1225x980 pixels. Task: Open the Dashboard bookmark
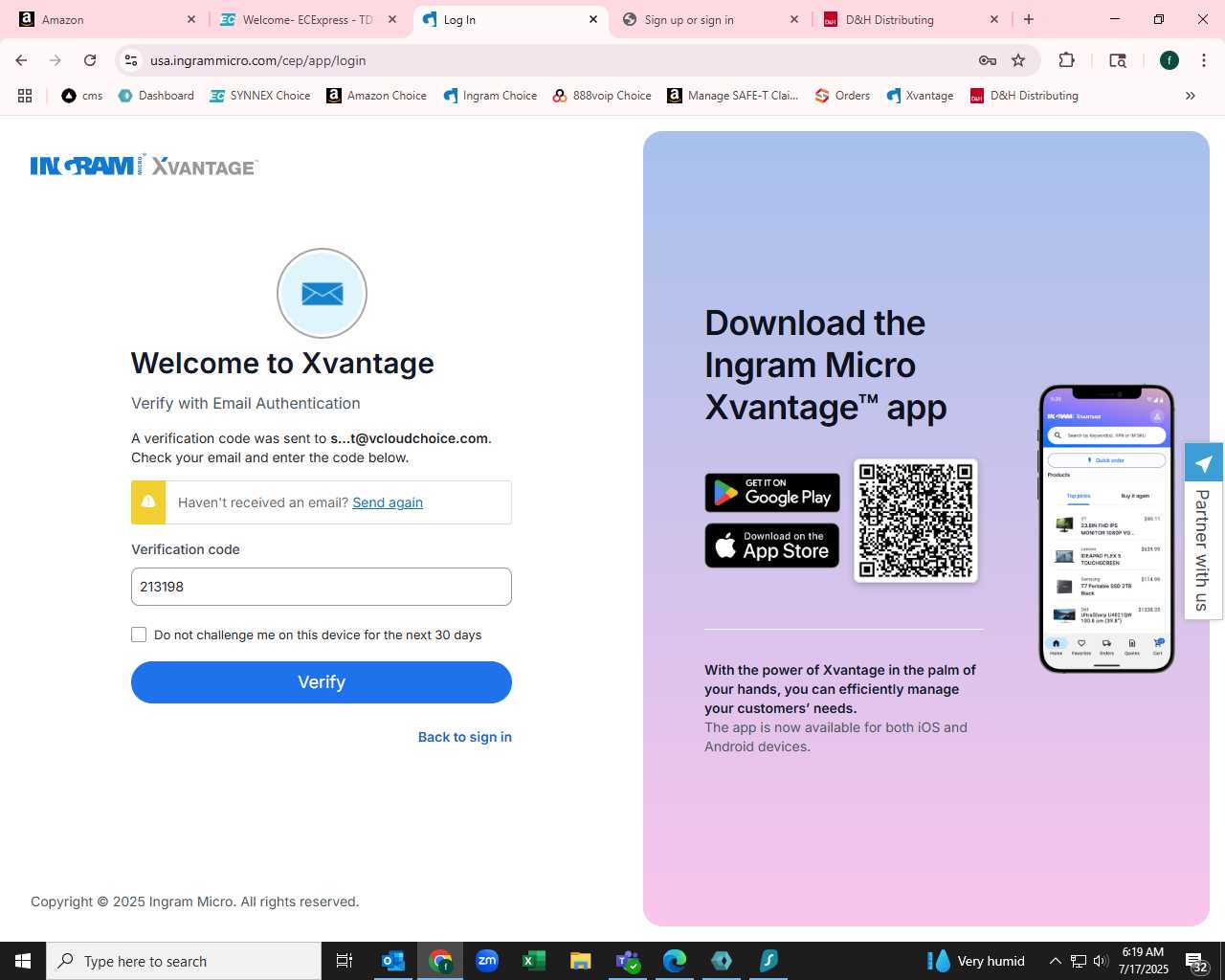click(x=156, y=96)
